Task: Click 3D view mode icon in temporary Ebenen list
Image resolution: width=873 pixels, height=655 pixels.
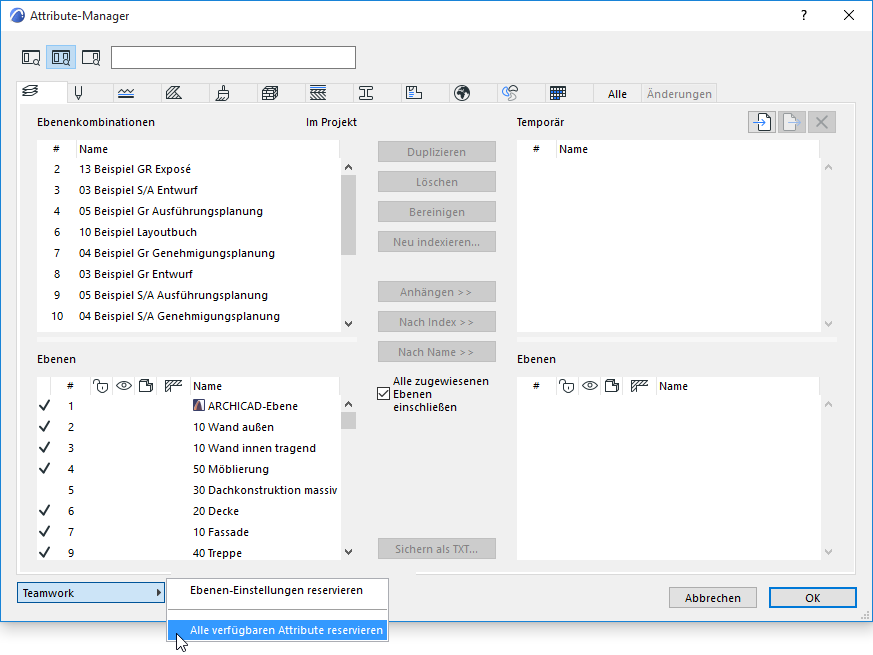Action: coord(612,385)
